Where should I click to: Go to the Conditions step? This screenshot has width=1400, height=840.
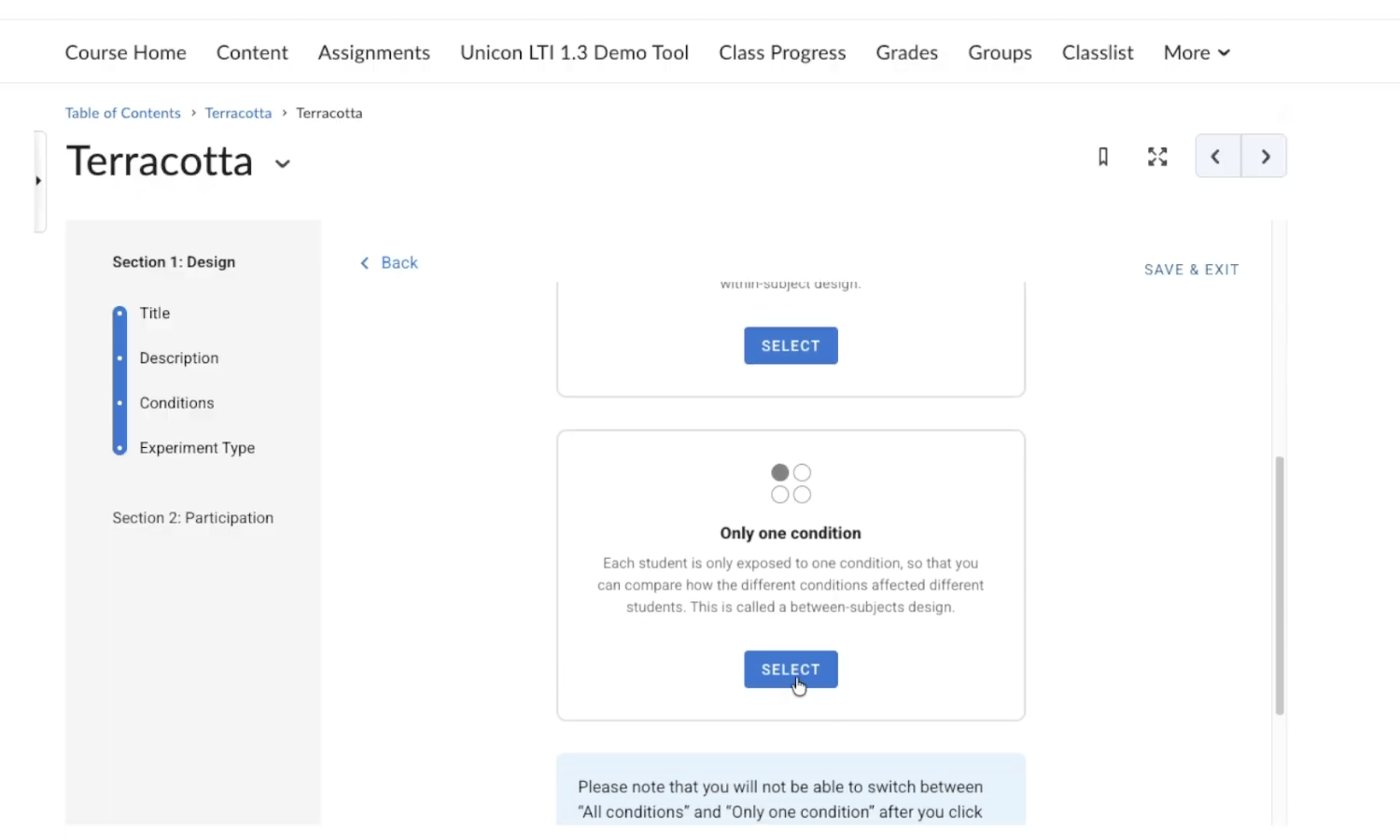(176, 403)
